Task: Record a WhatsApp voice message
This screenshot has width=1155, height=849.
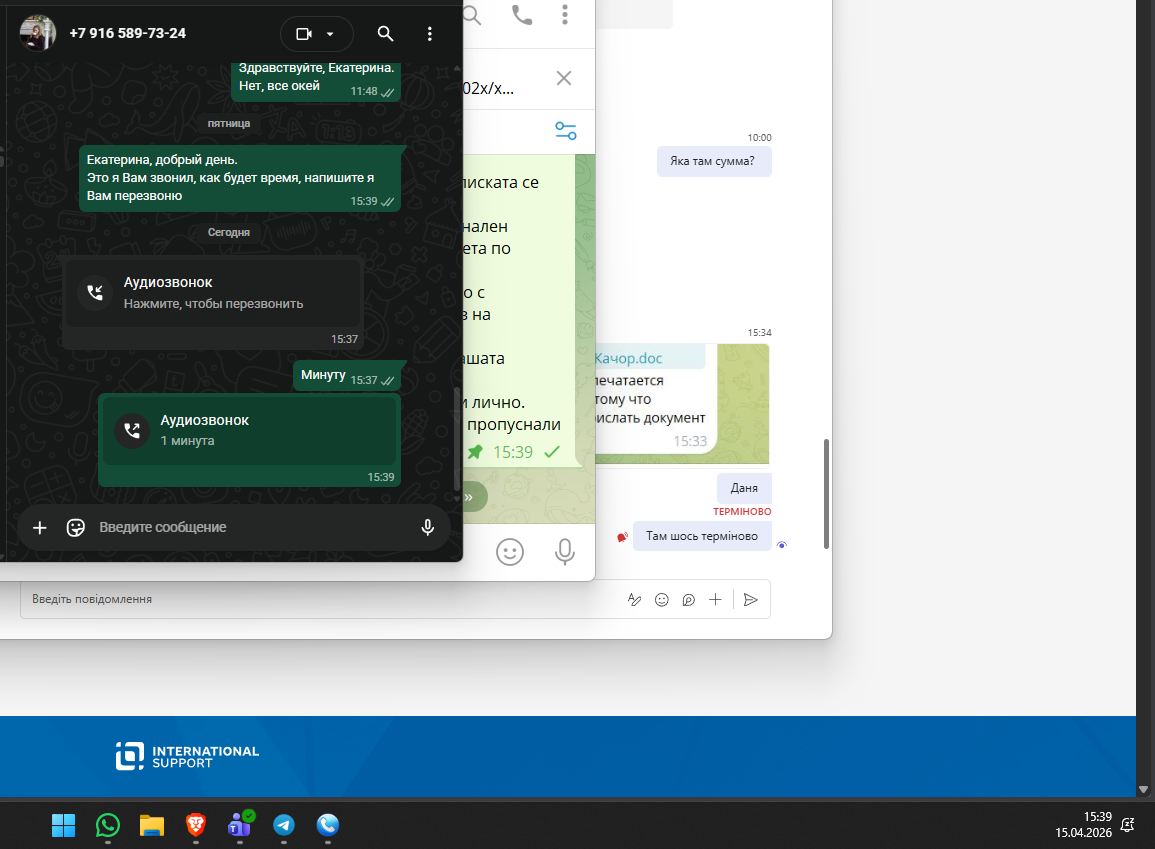Action: point(427,527)
